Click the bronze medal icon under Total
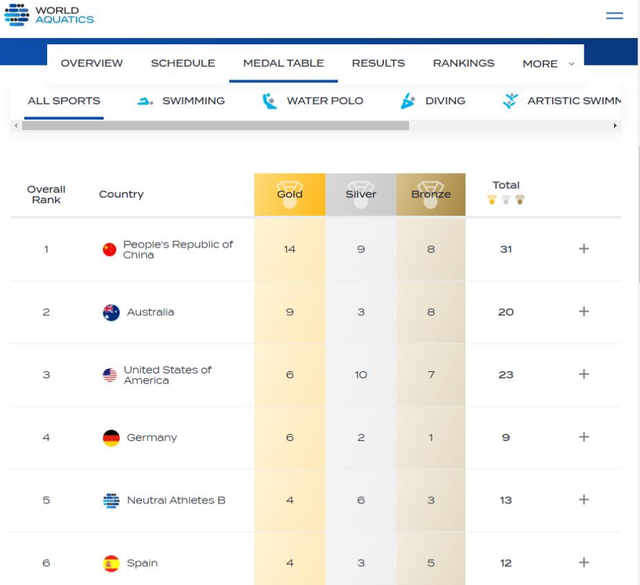Image resolution: width=640 pixels, height=585 pixels. point(520,200)
